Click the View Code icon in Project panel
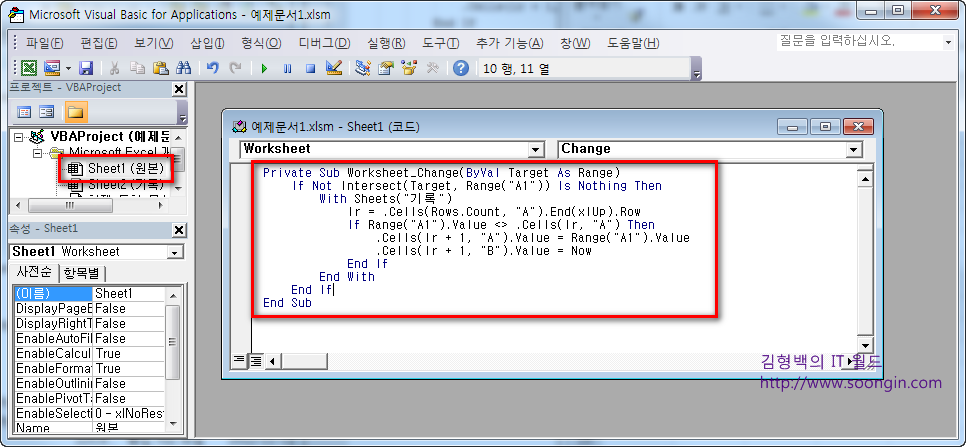 click(24, 112)
